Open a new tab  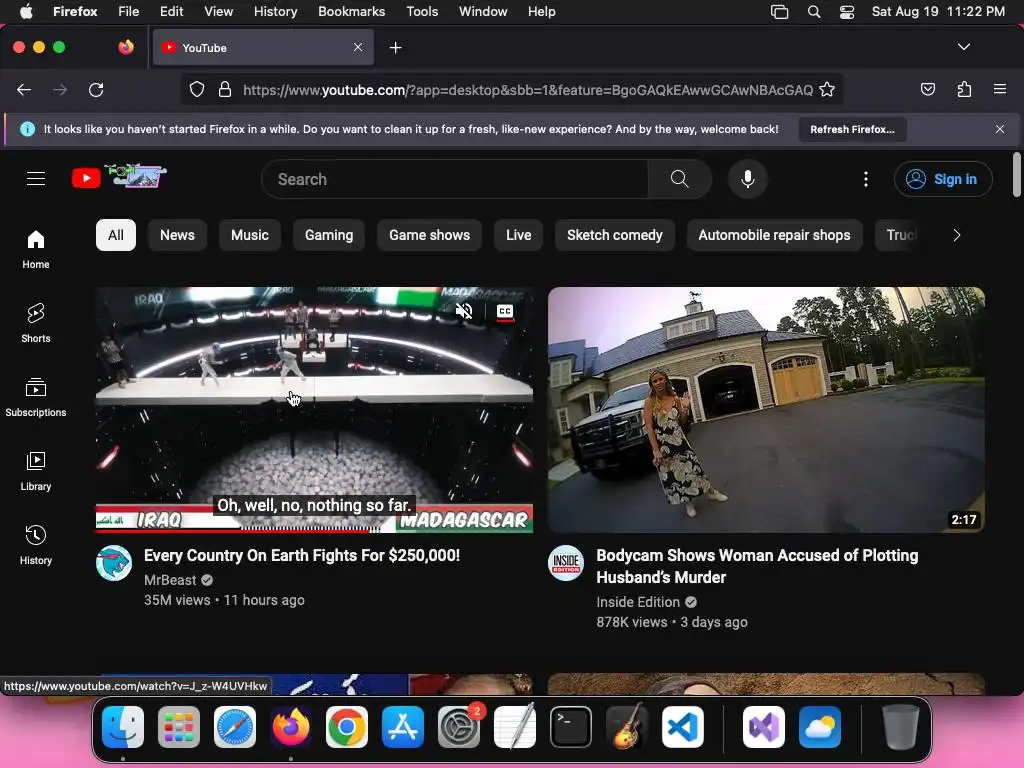395,48
